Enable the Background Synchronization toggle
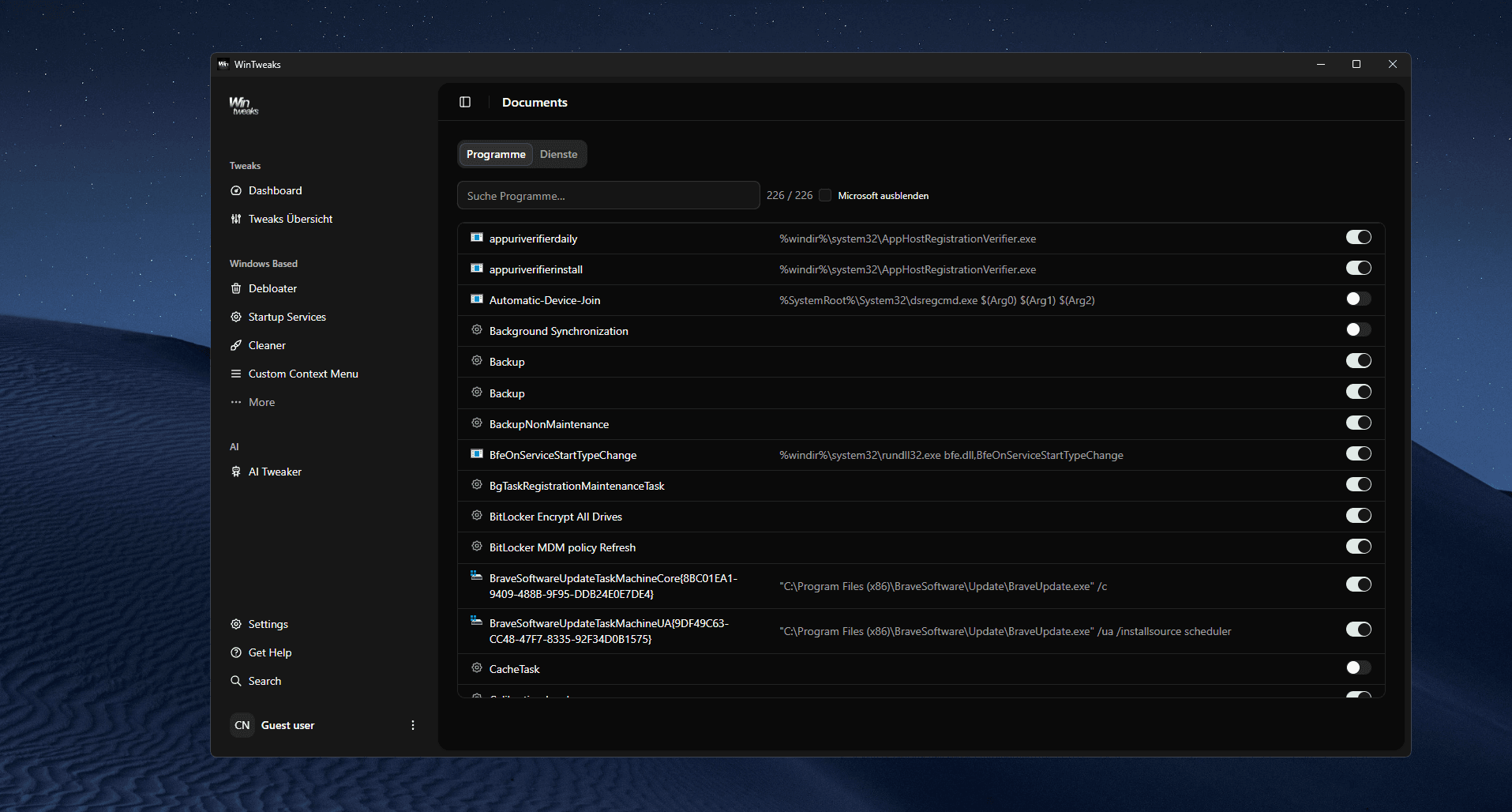Image resolution: width=1512 pixels, height=812 pixels. click(1358, 329)
